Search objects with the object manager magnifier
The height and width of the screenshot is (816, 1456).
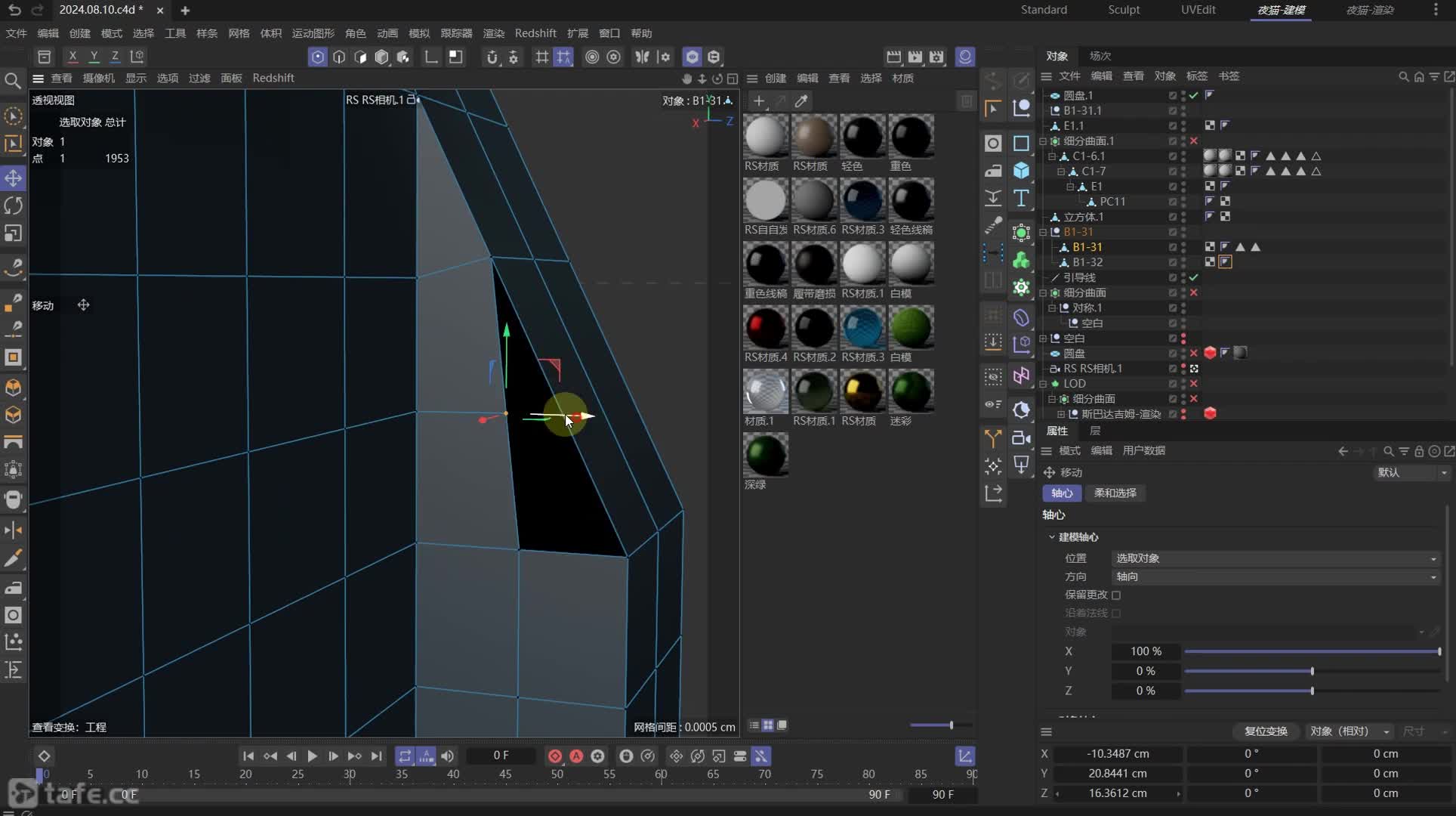click(1403, 76)
